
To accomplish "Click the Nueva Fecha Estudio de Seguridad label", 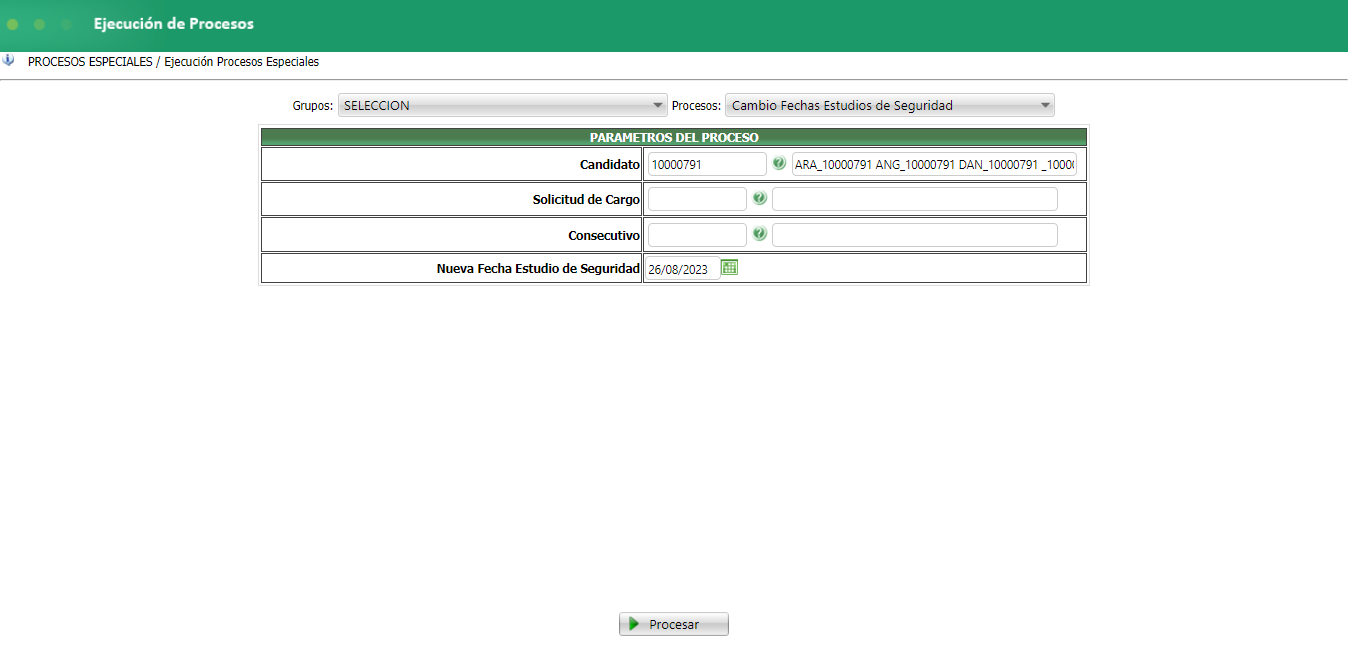I will (538, 268).
